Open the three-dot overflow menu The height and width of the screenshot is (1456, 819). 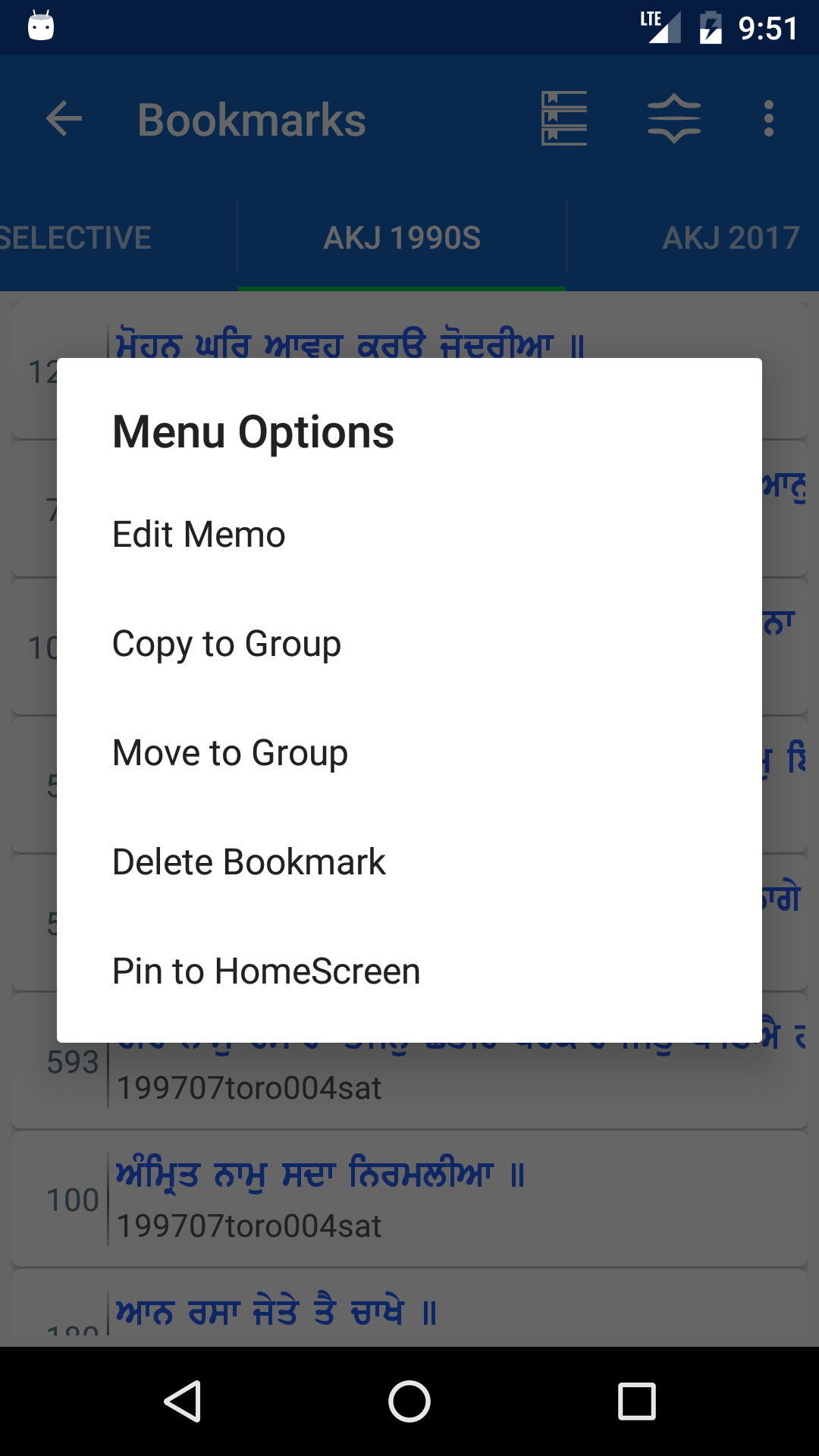769,119
